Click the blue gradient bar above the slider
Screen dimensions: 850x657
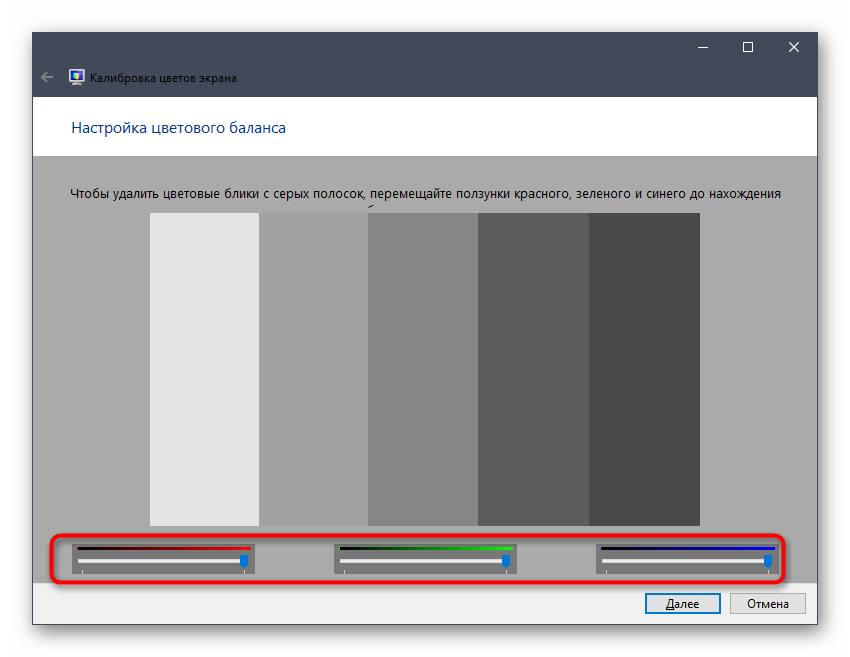[x=687, y=548]
